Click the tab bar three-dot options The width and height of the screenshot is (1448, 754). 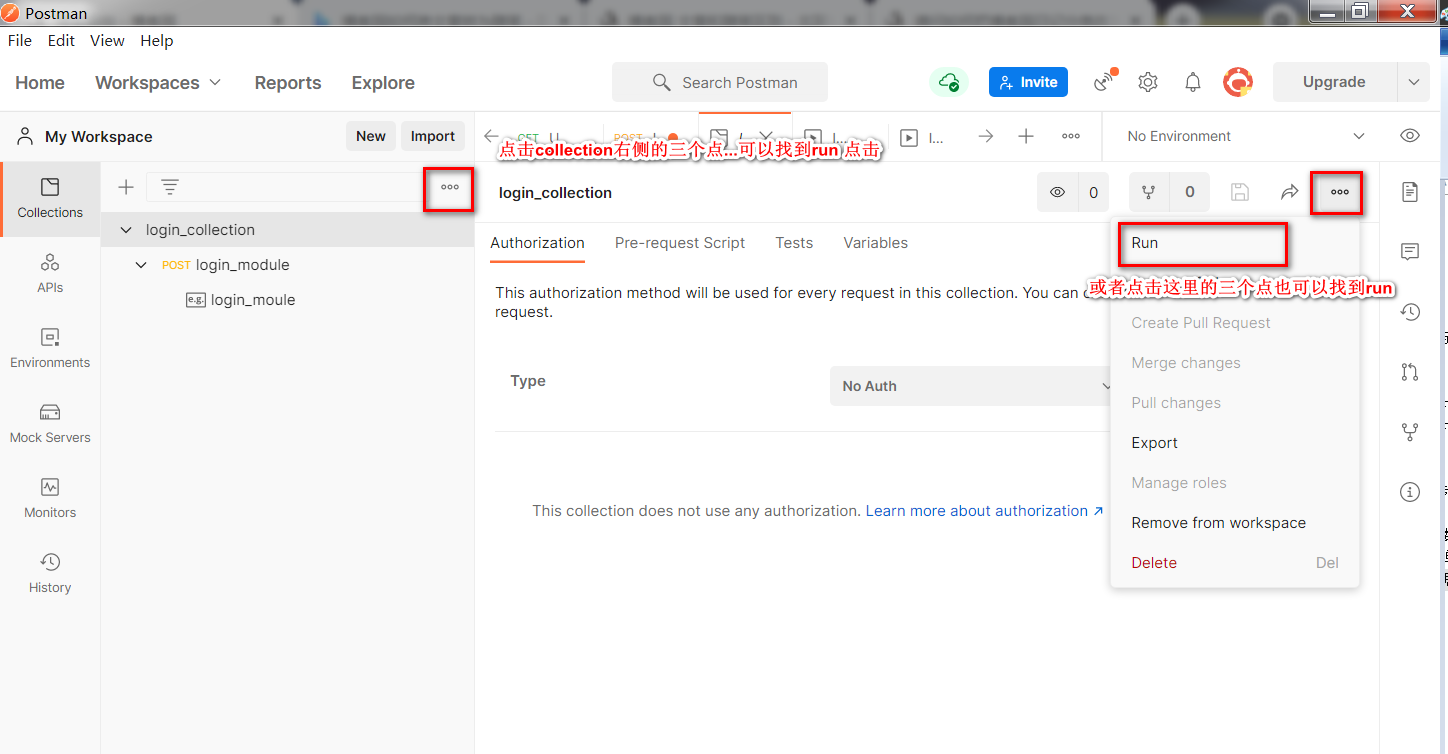1070,136
